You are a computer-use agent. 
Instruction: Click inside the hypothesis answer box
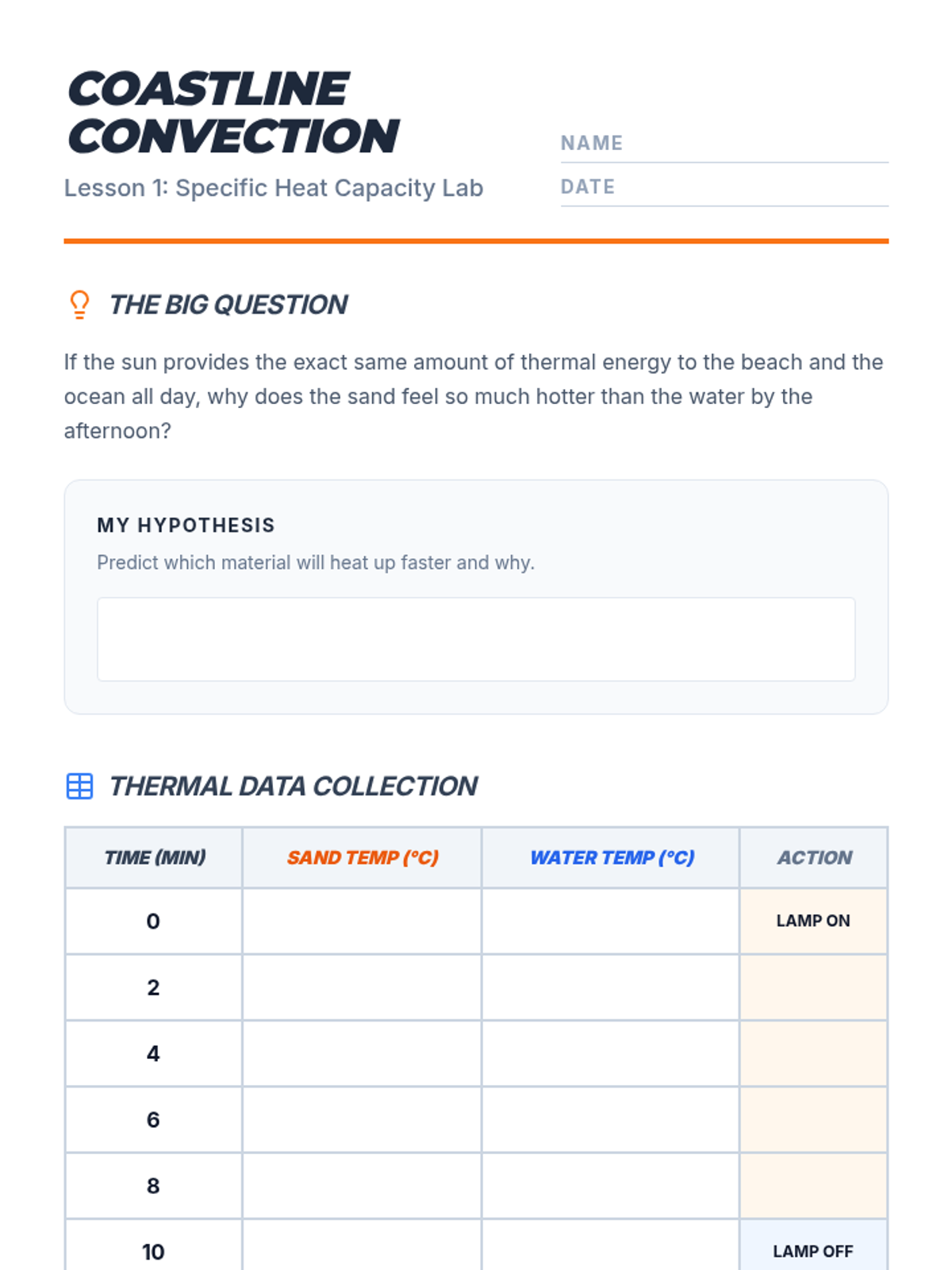(x=476, y=639)
